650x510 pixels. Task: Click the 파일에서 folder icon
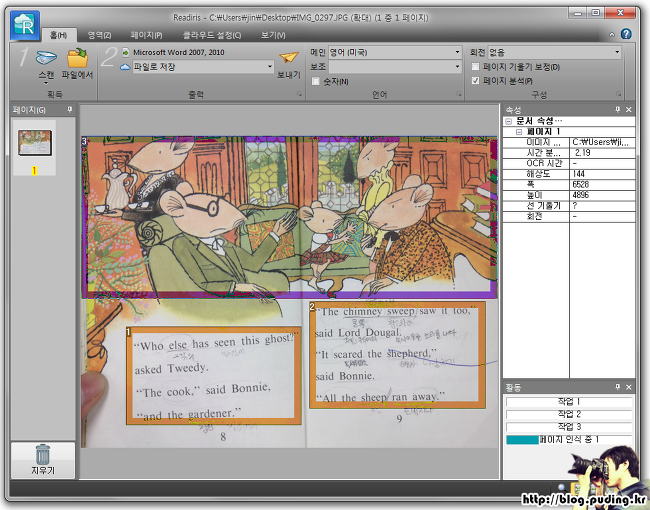[x=78, y=58]
